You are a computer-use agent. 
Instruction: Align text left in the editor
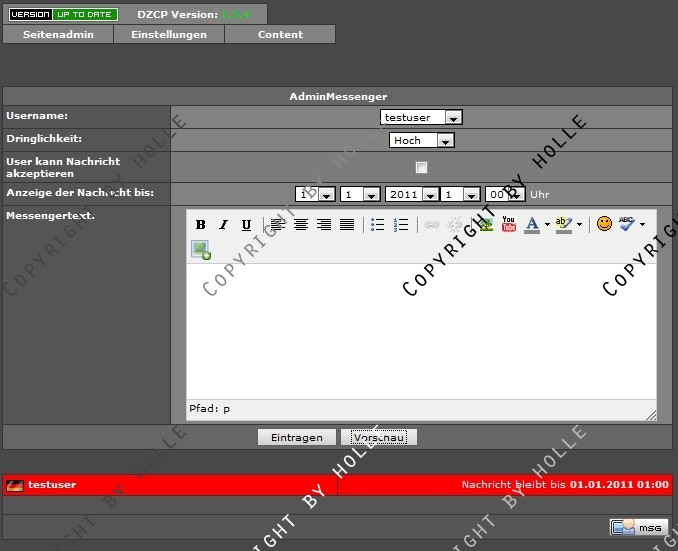pyautogui.click(x=278, y=224)
